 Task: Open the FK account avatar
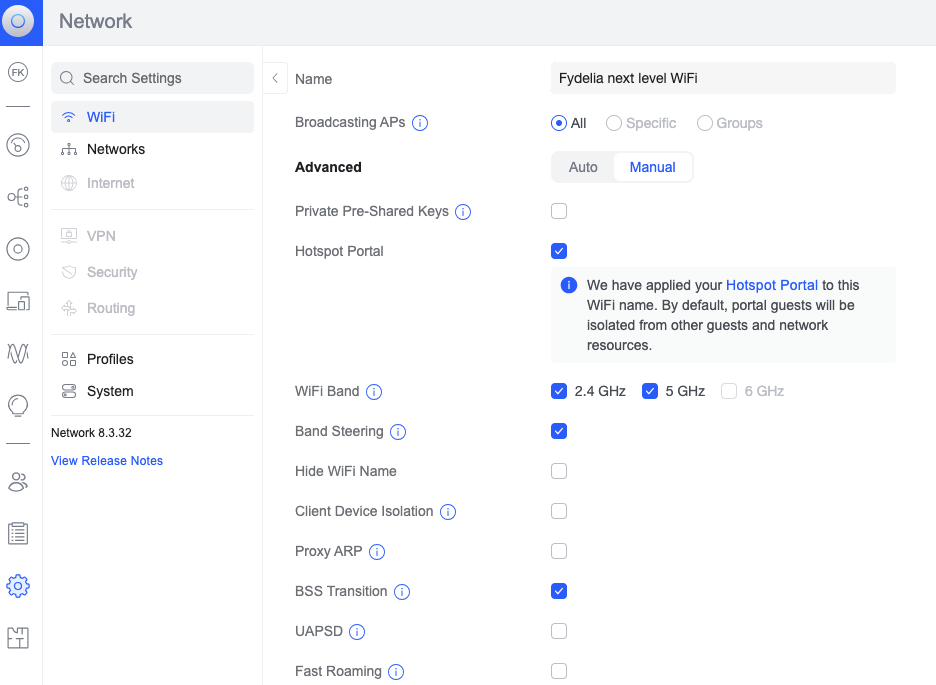[18, 72]
